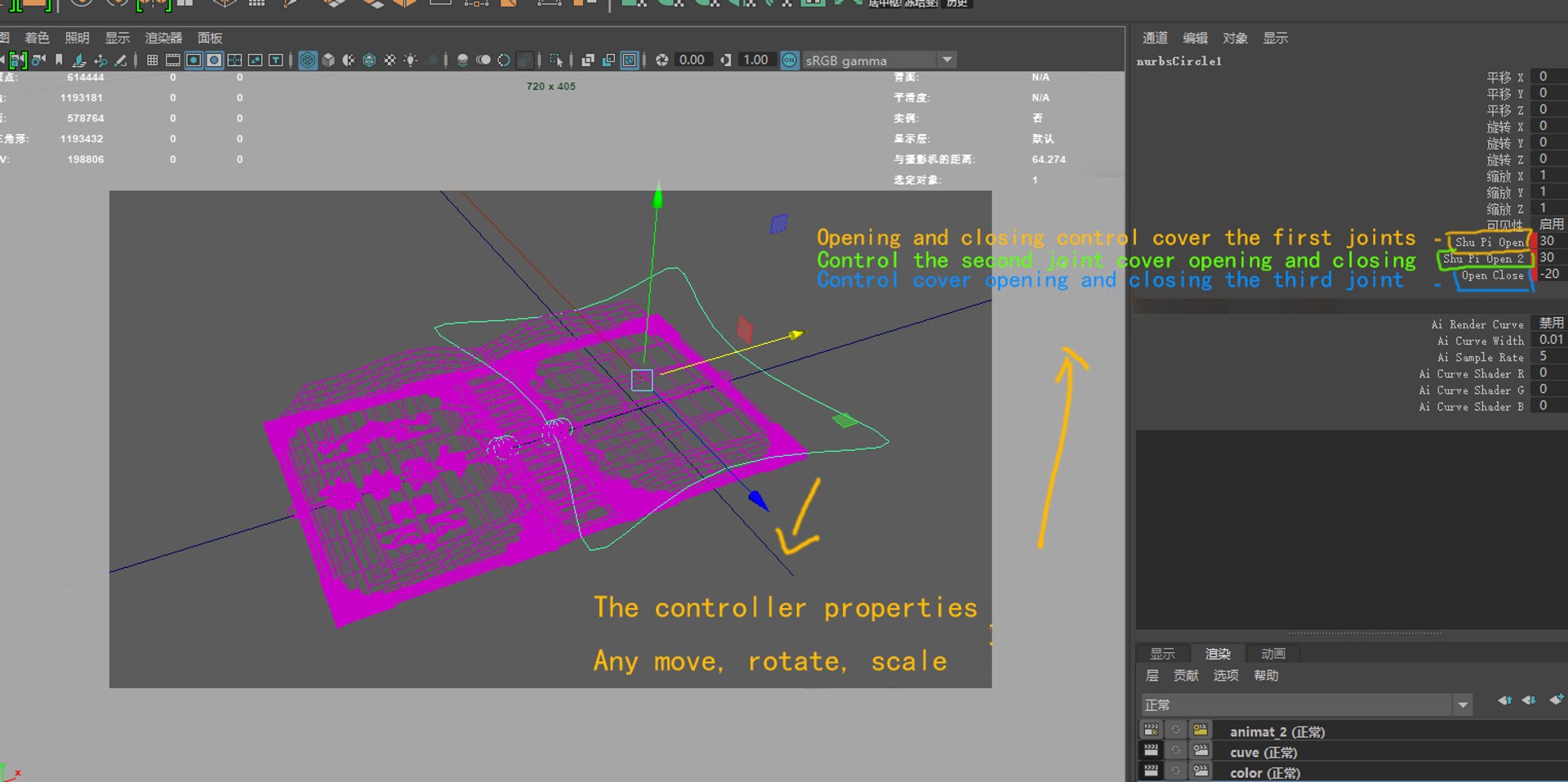Open the channel box 对象 menu
Screen dimensions: 1568x782
click(x=1235, y=38)
